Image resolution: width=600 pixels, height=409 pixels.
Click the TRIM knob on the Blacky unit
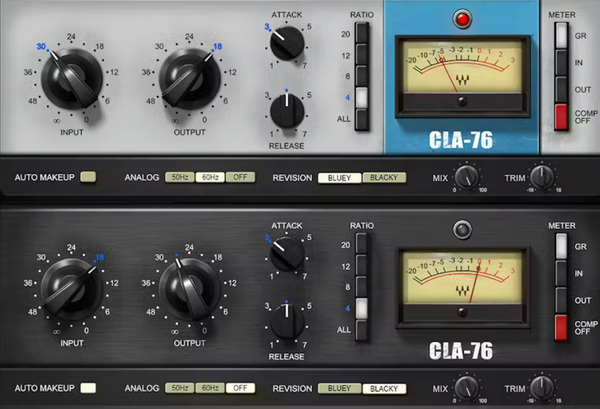(542, 388)
